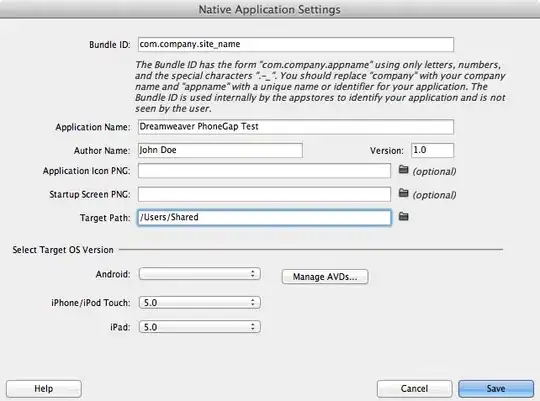Click the "iPad:" label
Screen dimensions: 540x401
click(120, 327)
